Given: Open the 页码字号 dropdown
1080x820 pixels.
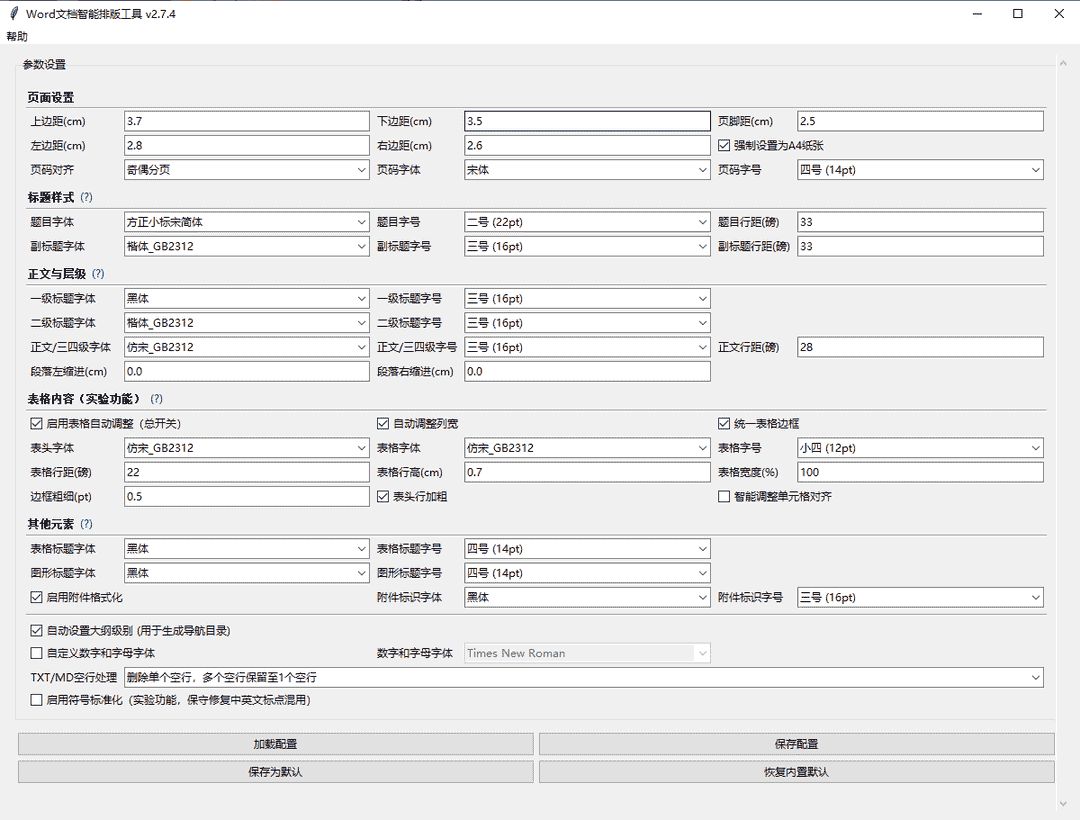Looking at the screenshot, I should 920,169.
